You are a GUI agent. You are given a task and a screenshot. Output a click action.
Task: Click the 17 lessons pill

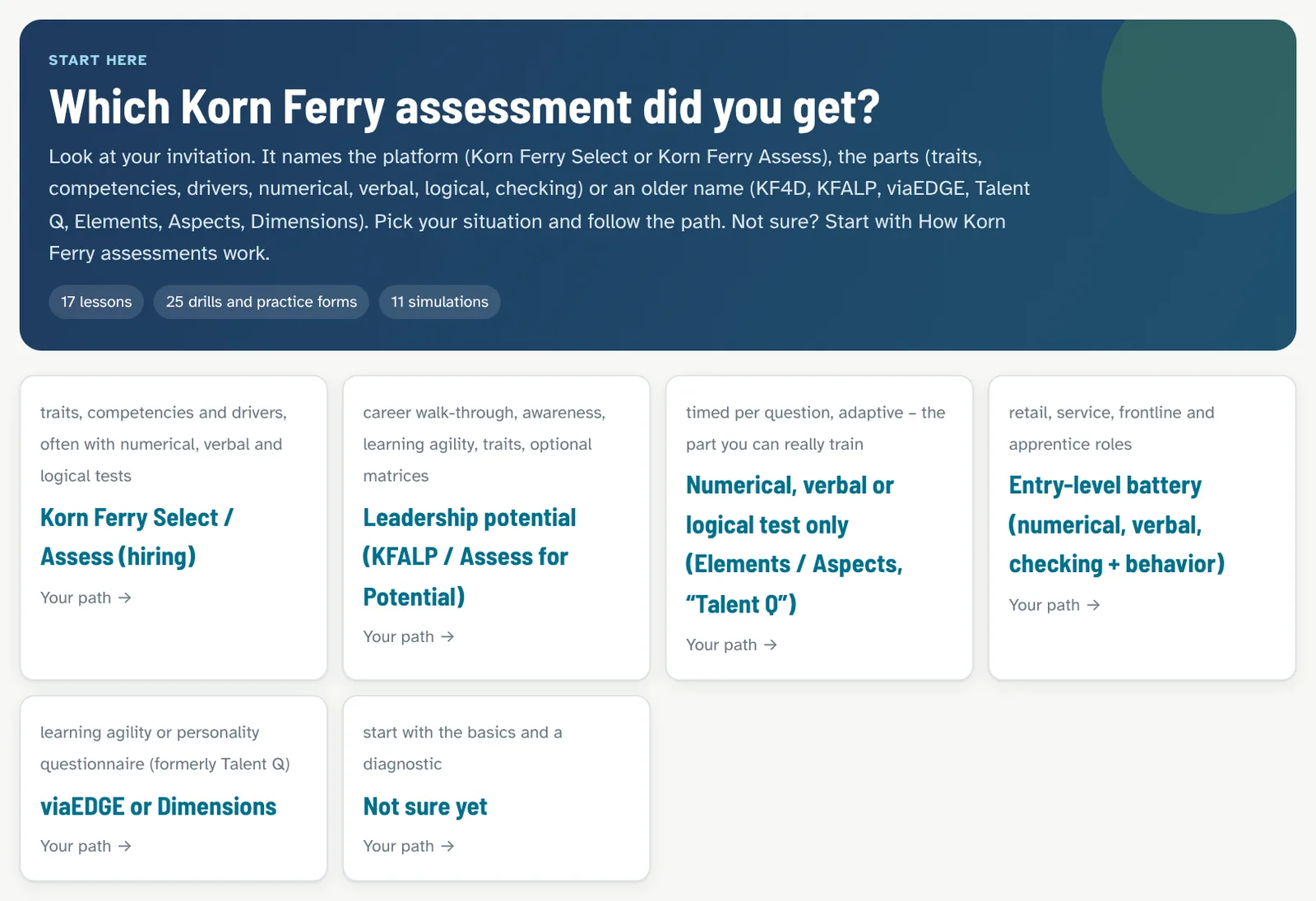[96, 302]
